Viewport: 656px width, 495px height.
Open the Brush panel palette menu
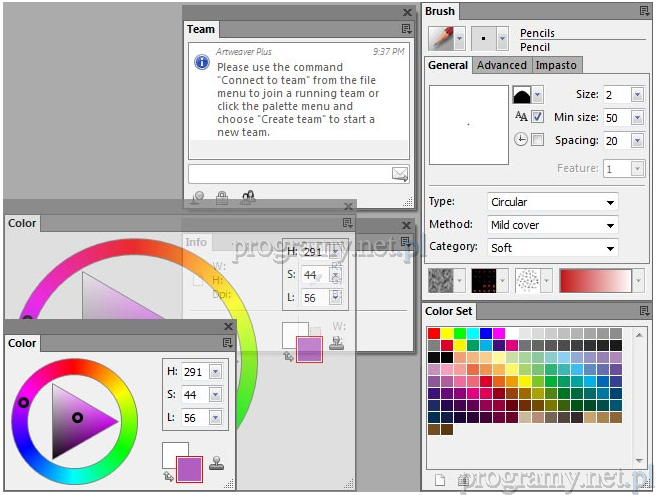tap(644, 11)
